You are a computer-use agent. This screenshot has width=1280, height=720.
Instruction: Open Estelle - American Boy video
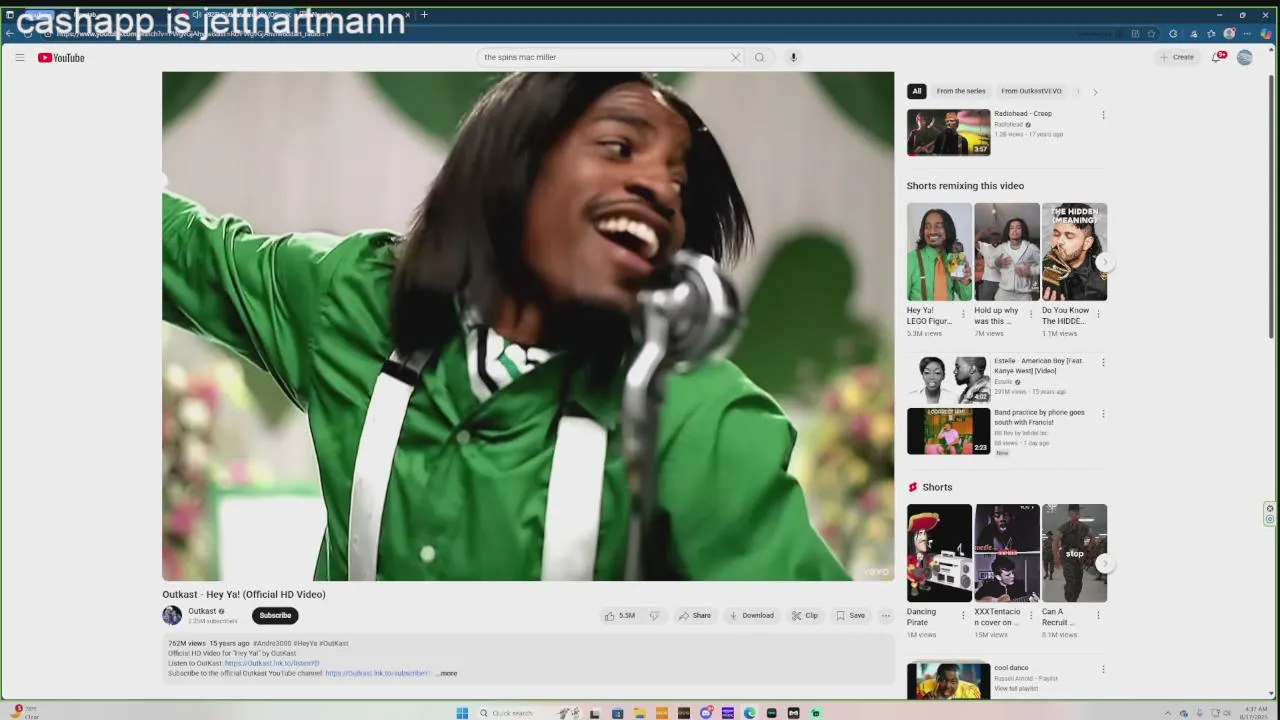948,379
